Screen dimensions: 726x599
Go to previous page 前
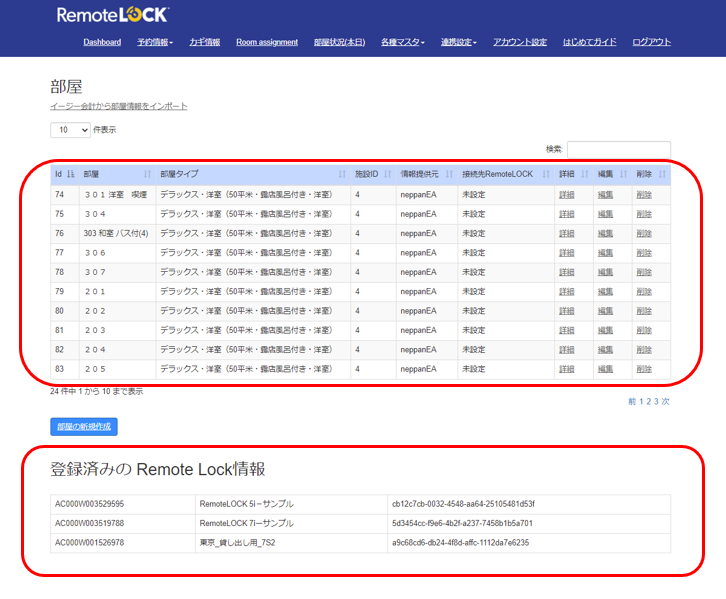pyautogui.click(x=632, y=401)
